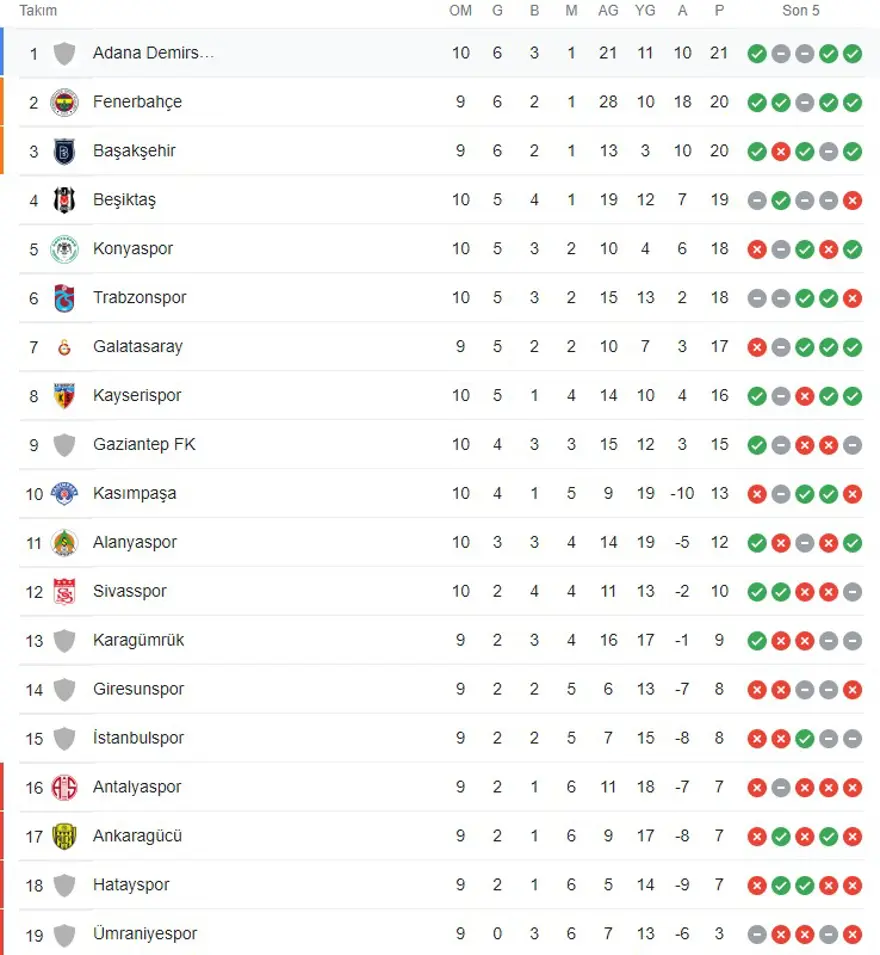This screenshot has width=880, height=955.
Task: Click the Kayserispor club crest
Action: [x=64, y=396]
